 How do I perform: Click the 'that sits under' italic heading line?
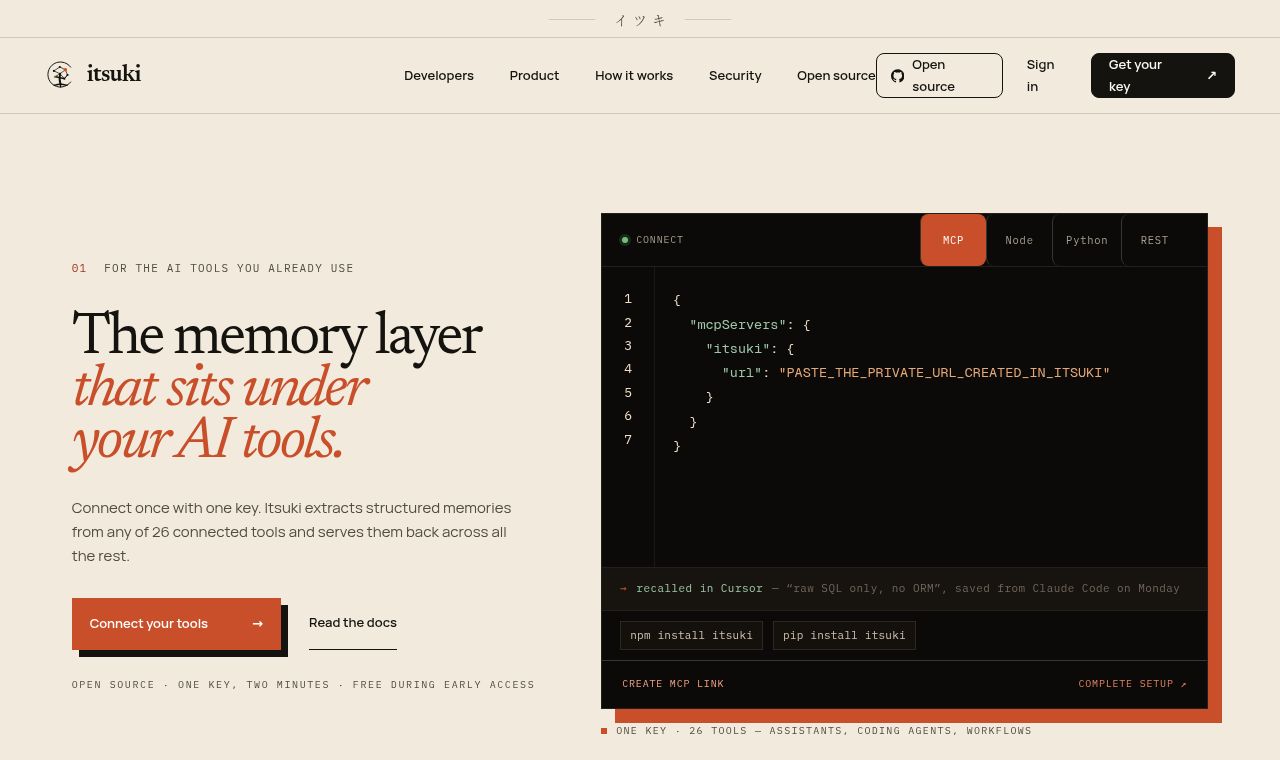tap(220, 387)
